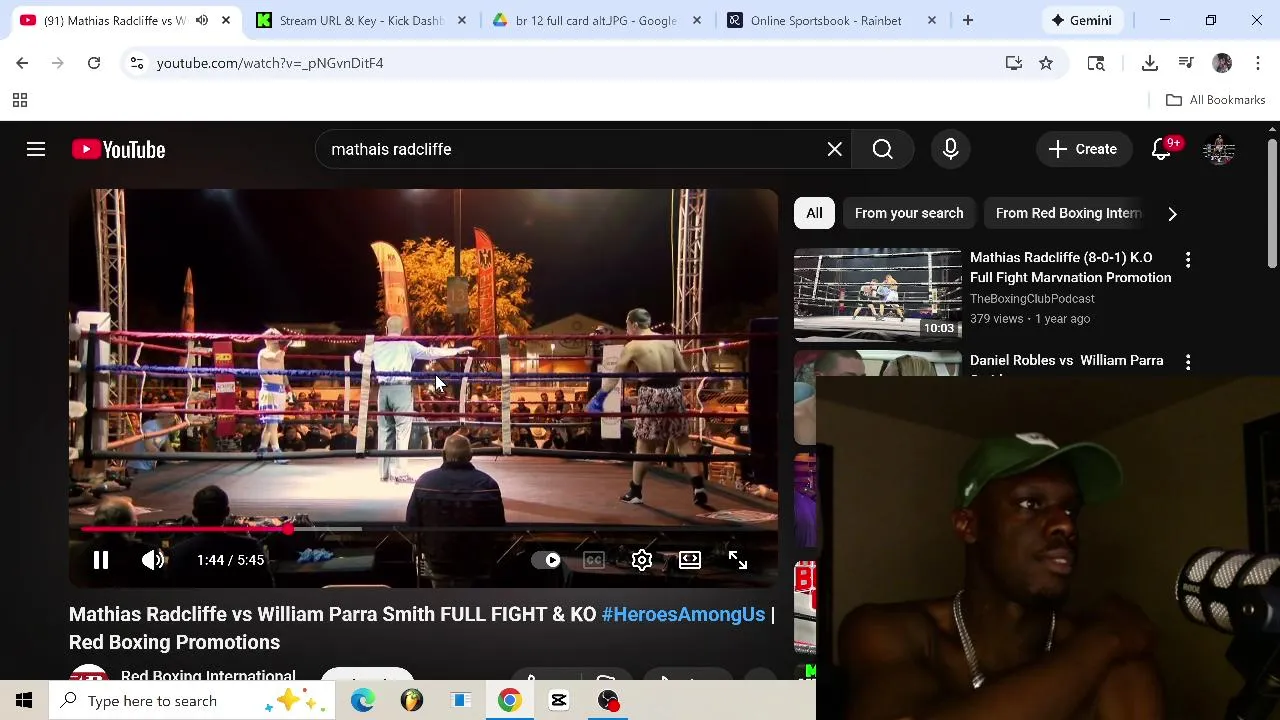Screen dimensions: 1280x720
Task: Open FL Studio from the taskbar
Action: click(412, 701)
